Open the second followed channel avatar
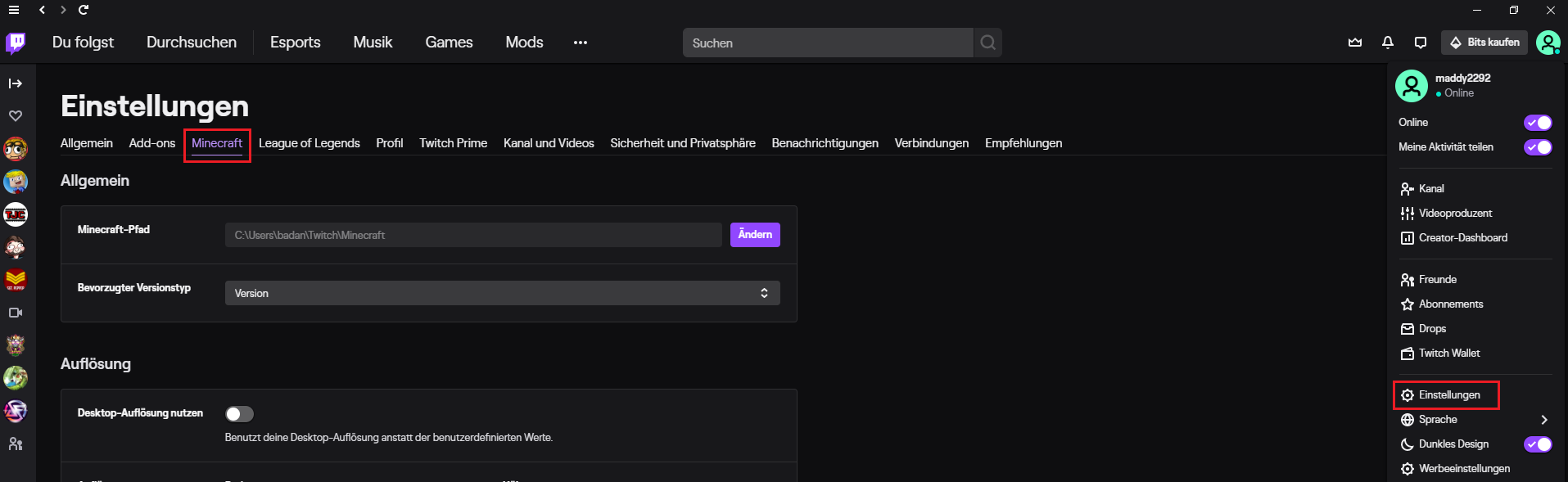Viewport: 1568px width, 482px height. point(16,182)
